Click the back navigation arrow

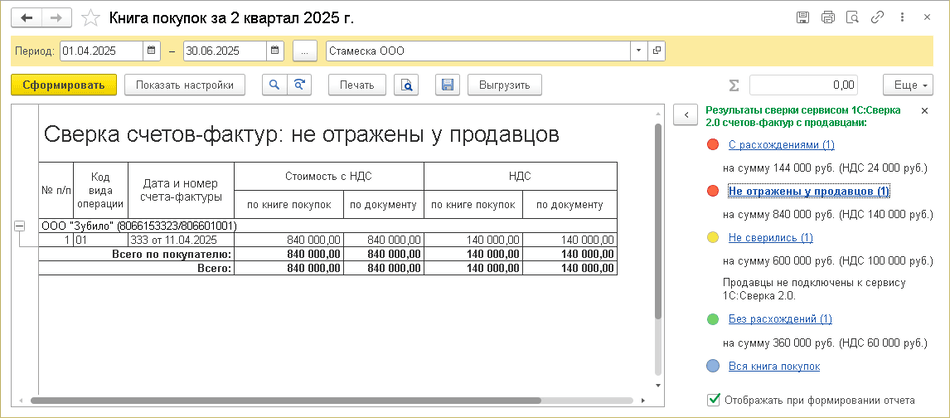(27, 18)
